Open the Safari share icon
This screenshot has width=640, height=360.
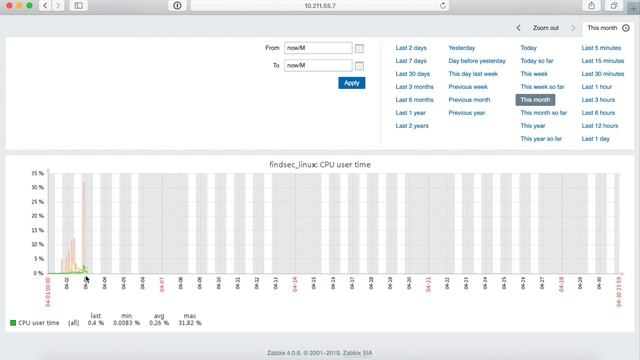click(x=591, y=5)
